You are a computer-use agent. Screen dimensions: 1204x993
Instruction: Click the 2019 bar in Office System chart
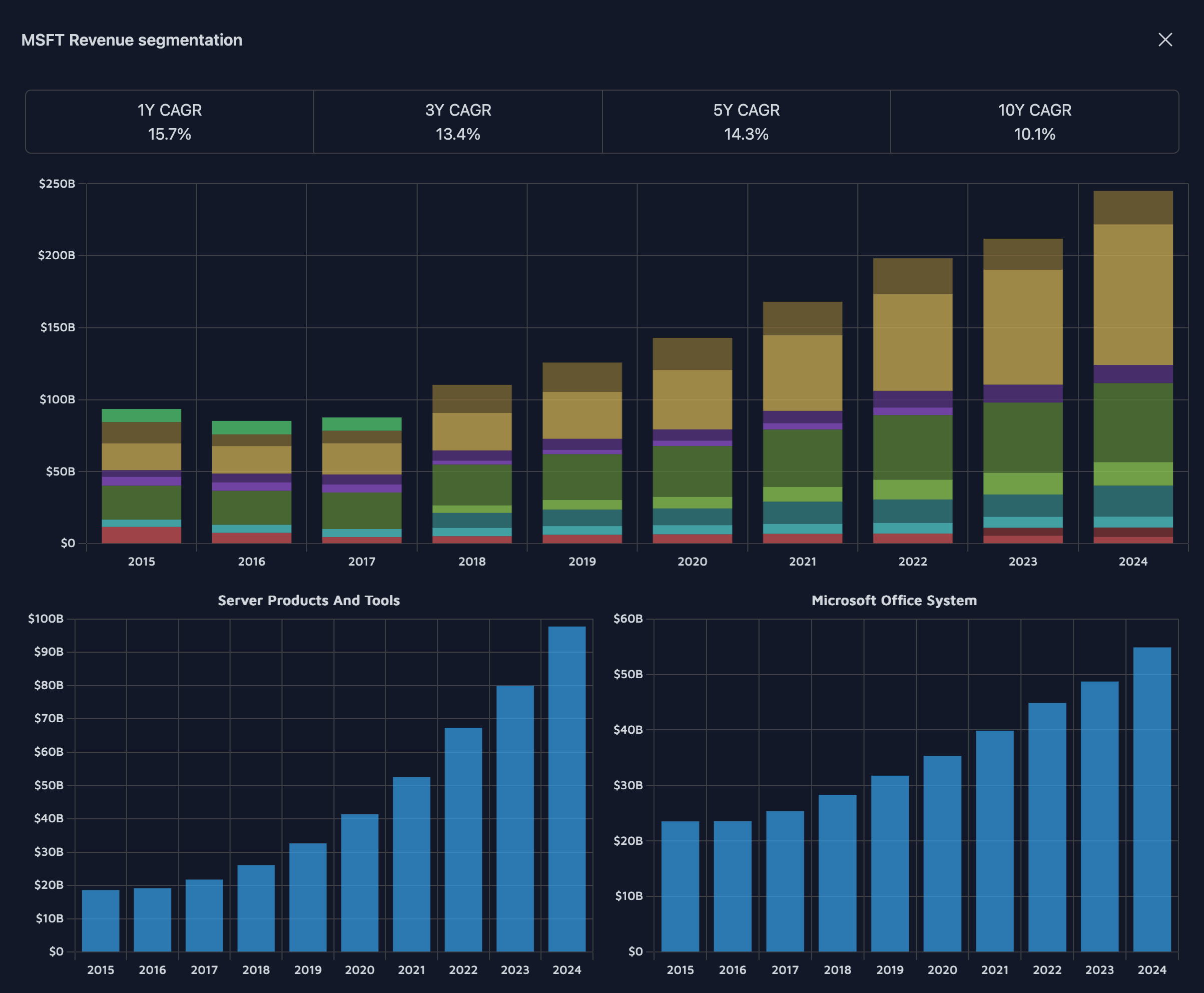(890, 864)
